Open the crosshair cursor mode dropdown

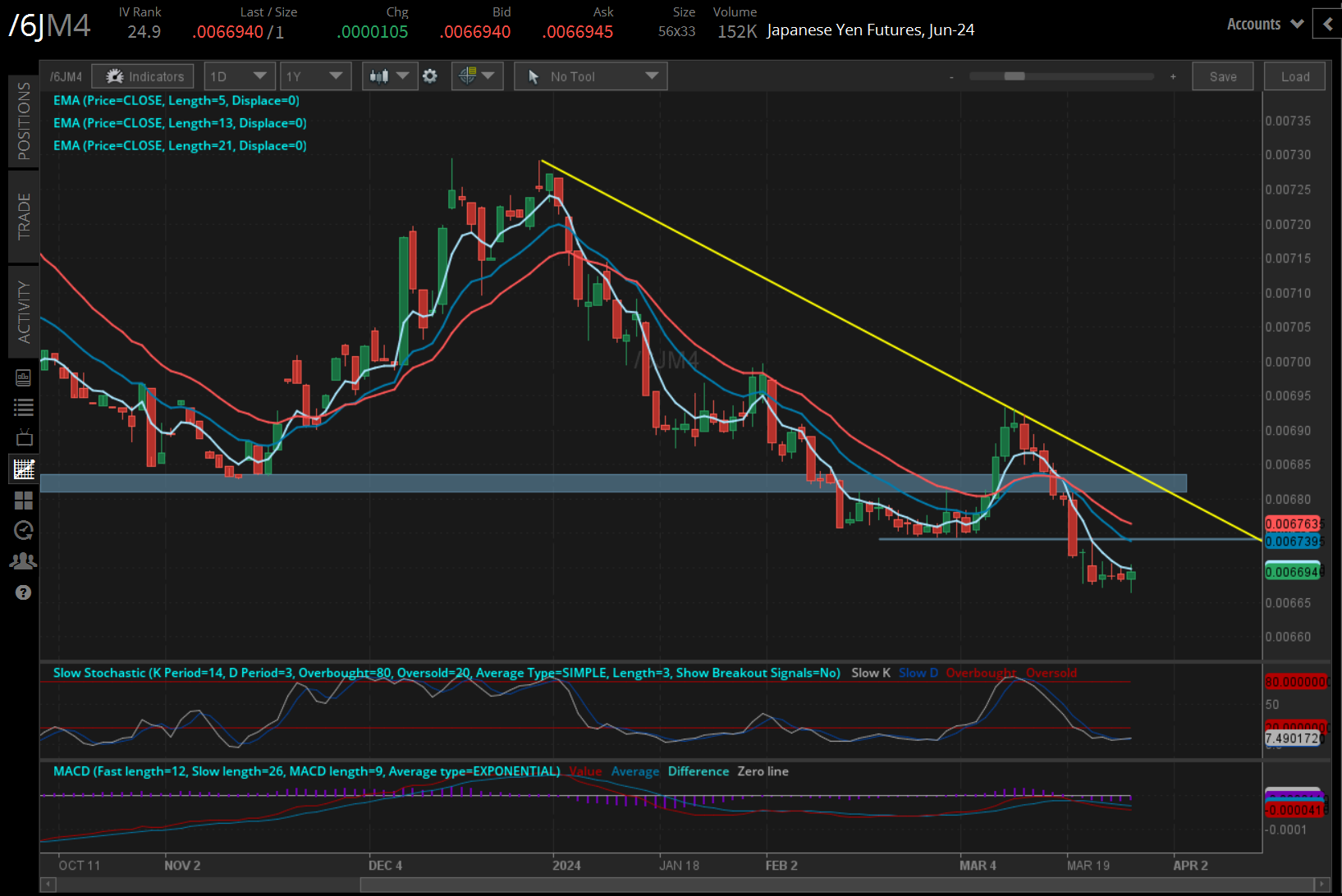tap(477, 76)
